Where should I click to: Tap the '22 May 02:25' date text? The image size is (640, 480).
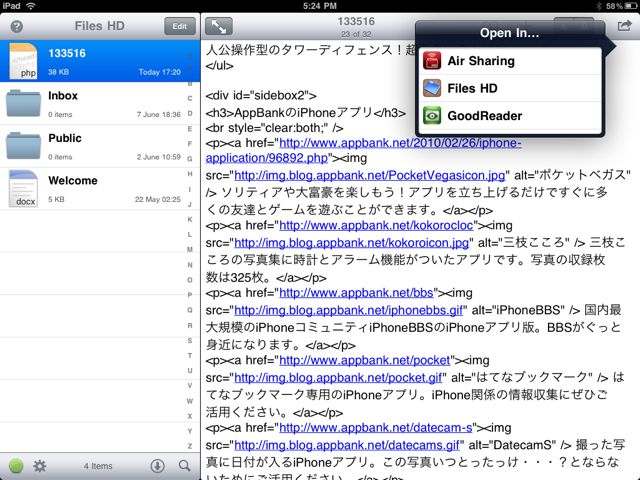click(x=158, y=199)
